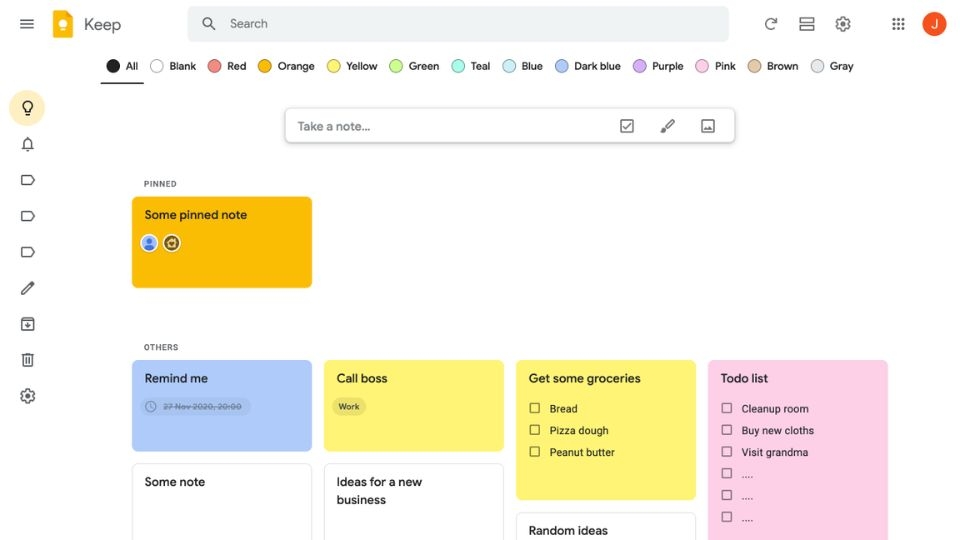Select the All color filter tab
Image resolution: width=960 pixels, height=540 pixels.
(122, 66)
